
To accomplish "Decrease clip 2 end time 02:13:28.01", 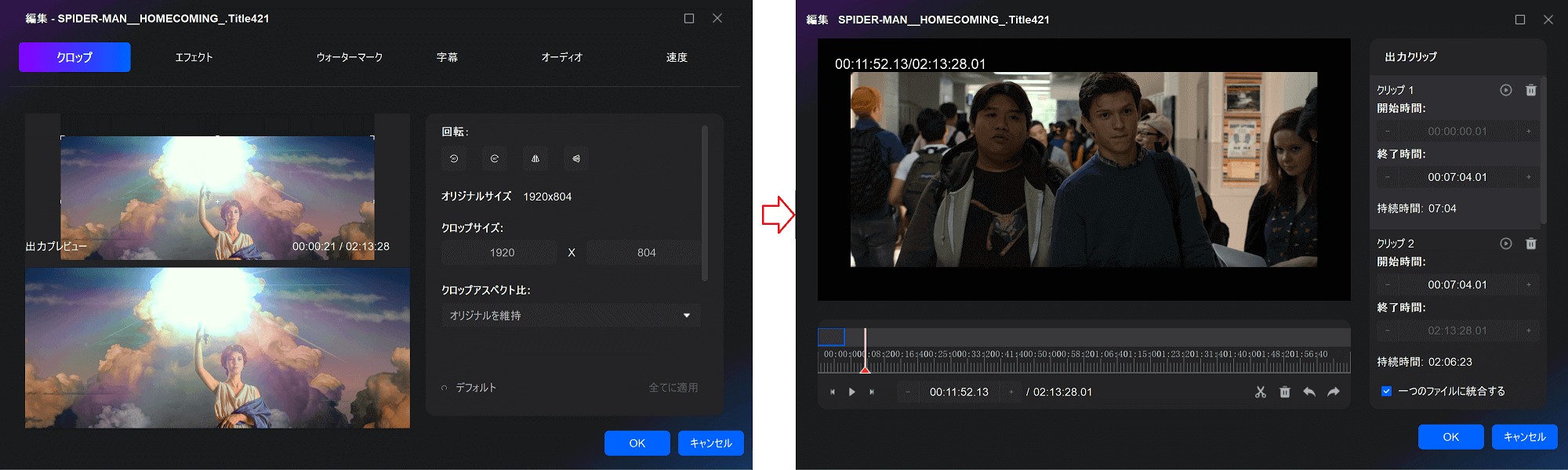I will 1388,331.
